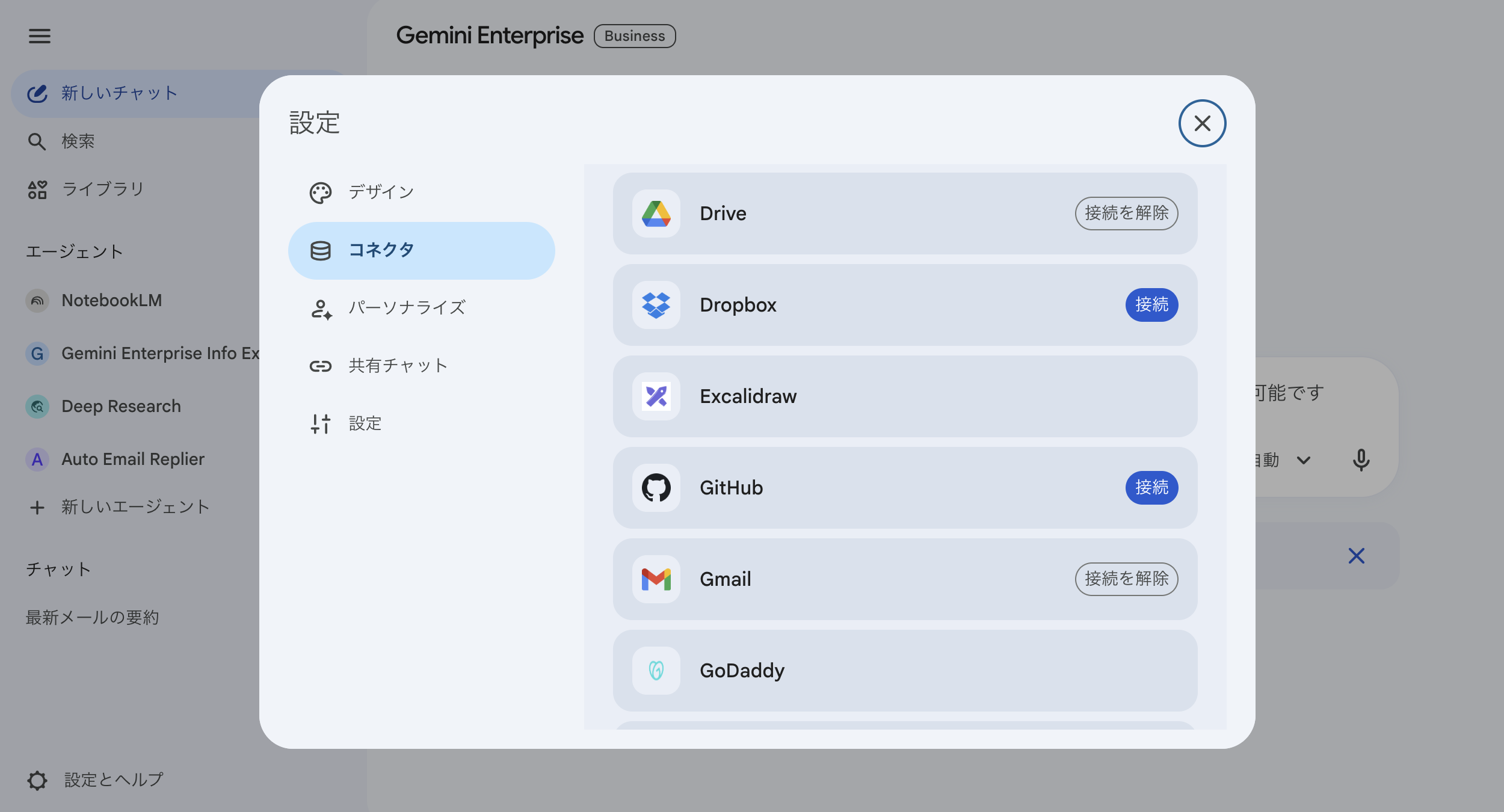
Task: Click the Dropbox connector name text
Action: tap(738, 305)
